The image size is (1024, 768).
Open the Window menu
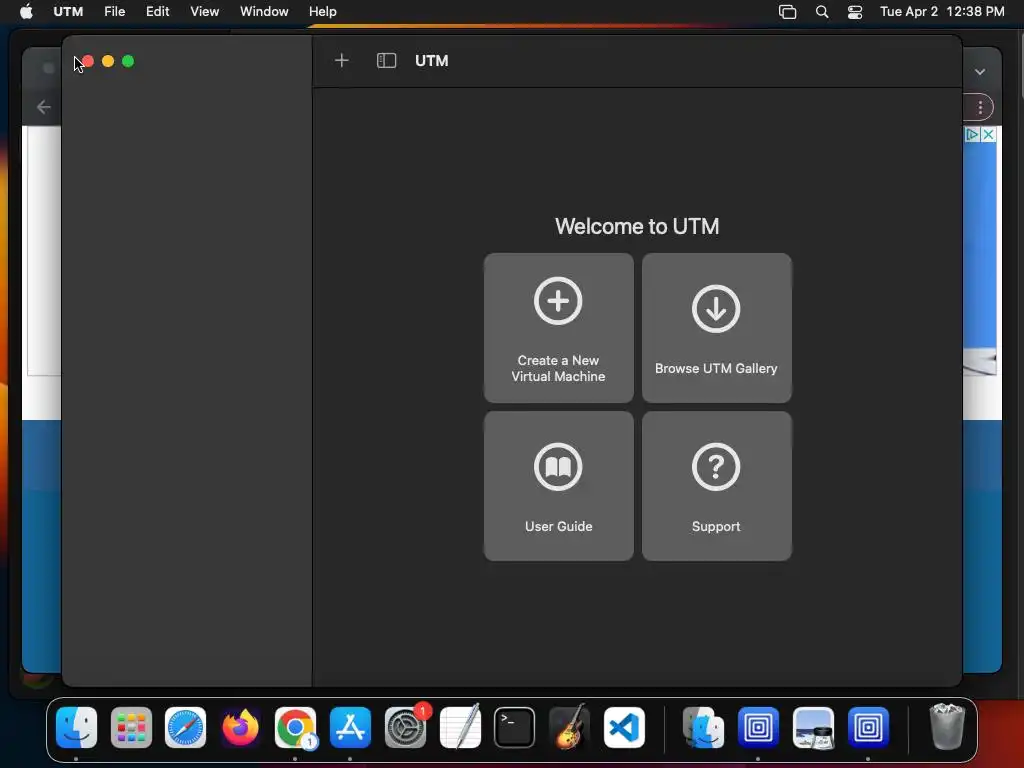pos(264,12)
